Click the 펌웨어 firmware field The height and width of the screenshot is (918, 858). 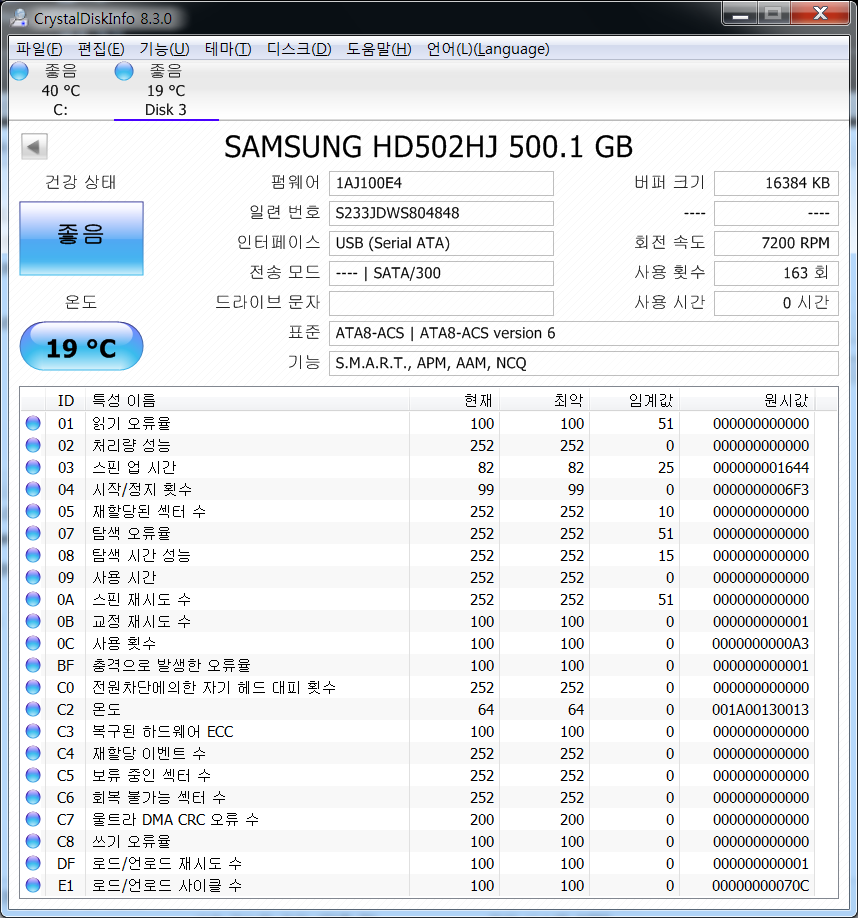[441, 183]
